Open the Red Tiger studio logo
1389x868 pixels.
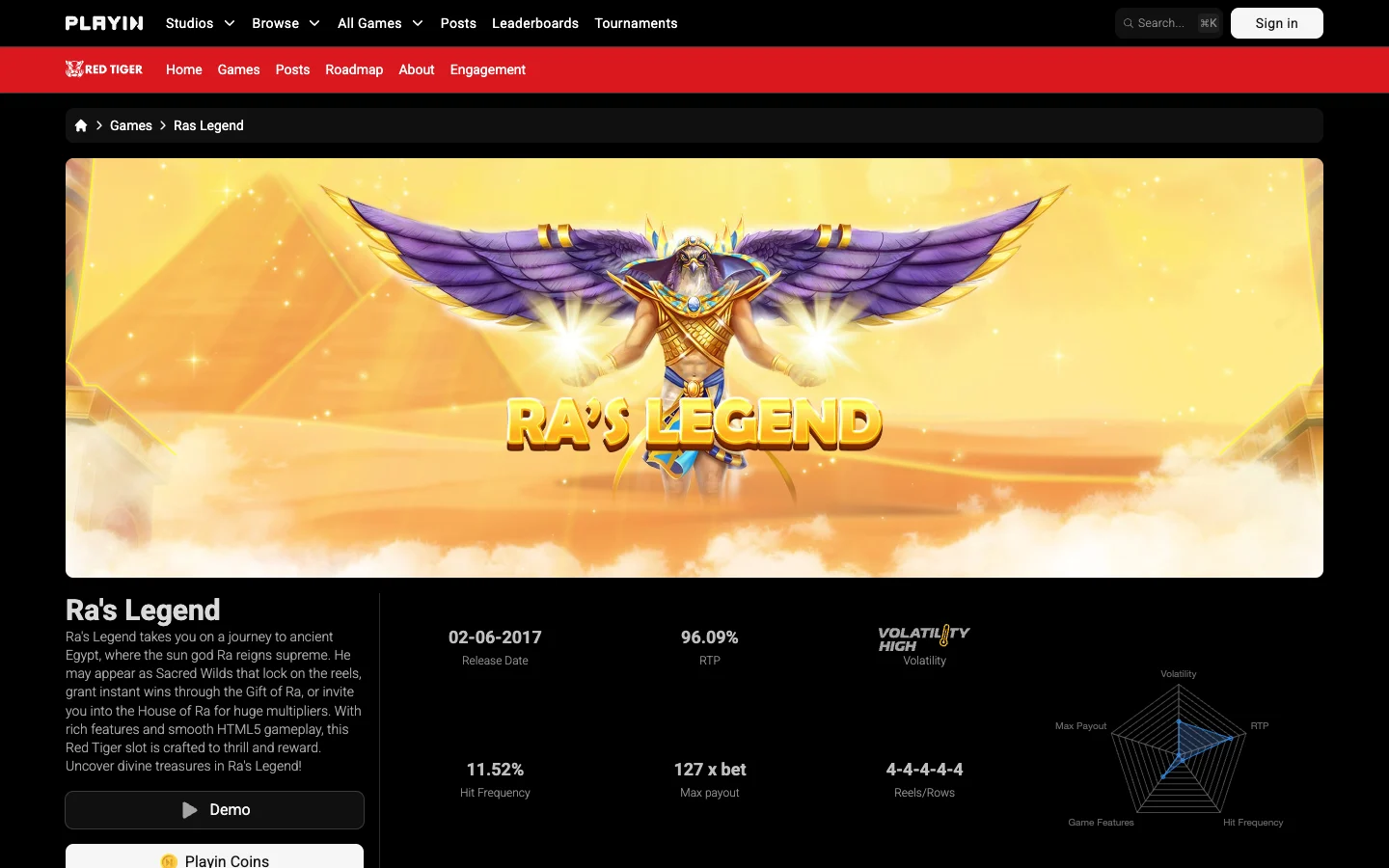104,69
